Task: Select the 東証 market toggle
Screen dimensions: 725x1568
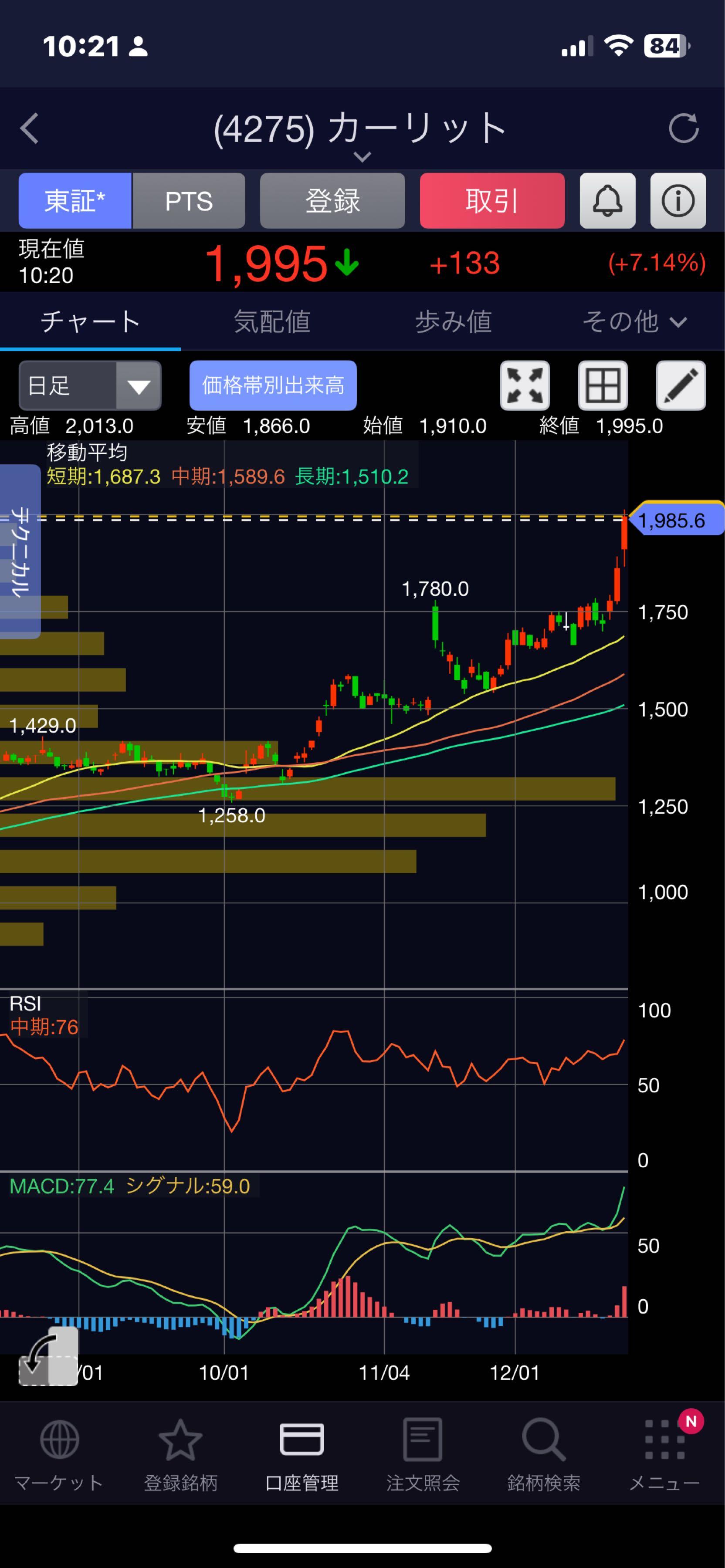Action: [75, 201]
